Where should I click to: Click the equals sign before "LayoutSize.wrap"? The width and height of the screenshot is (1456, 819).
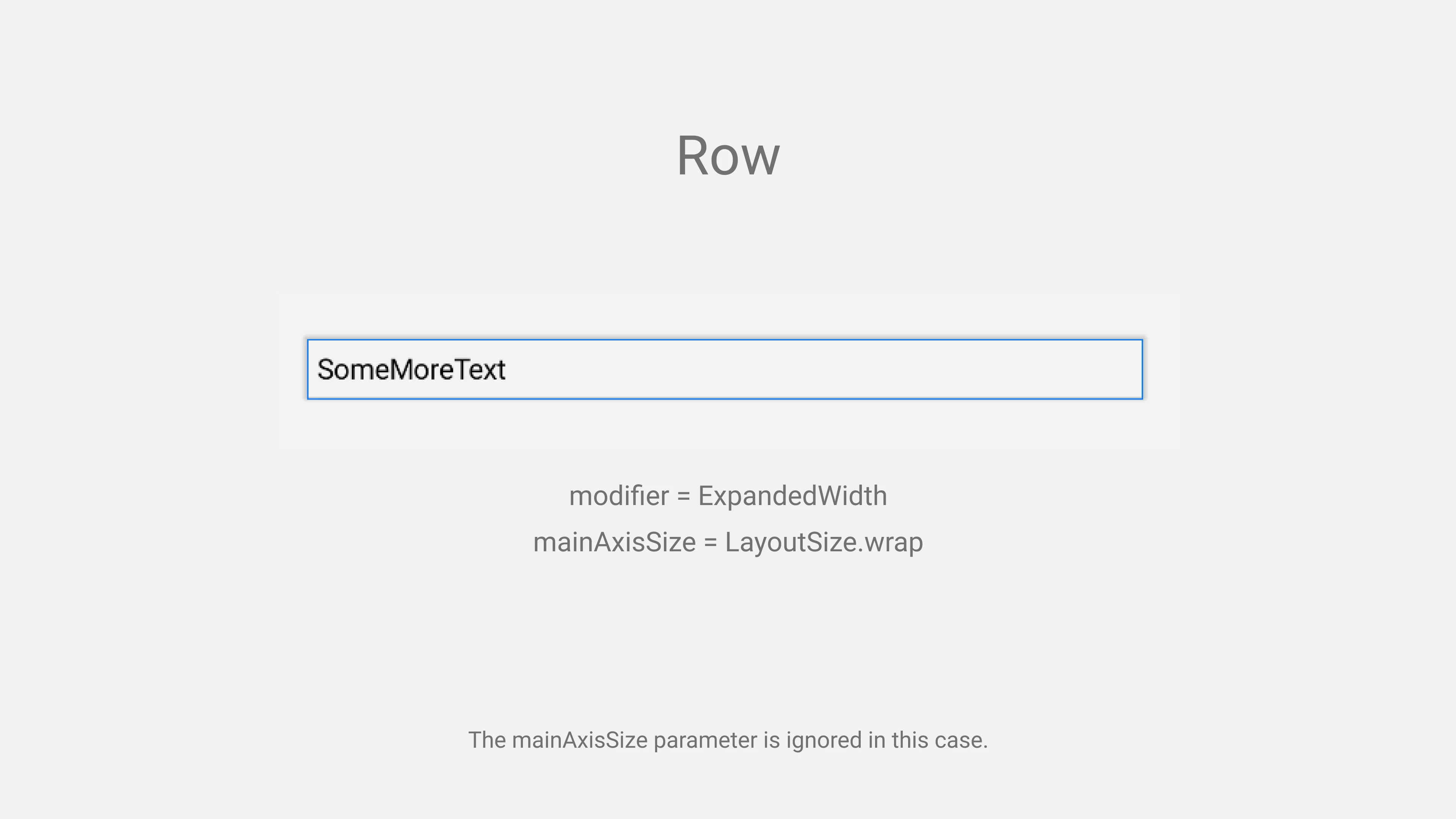[710, 543]
